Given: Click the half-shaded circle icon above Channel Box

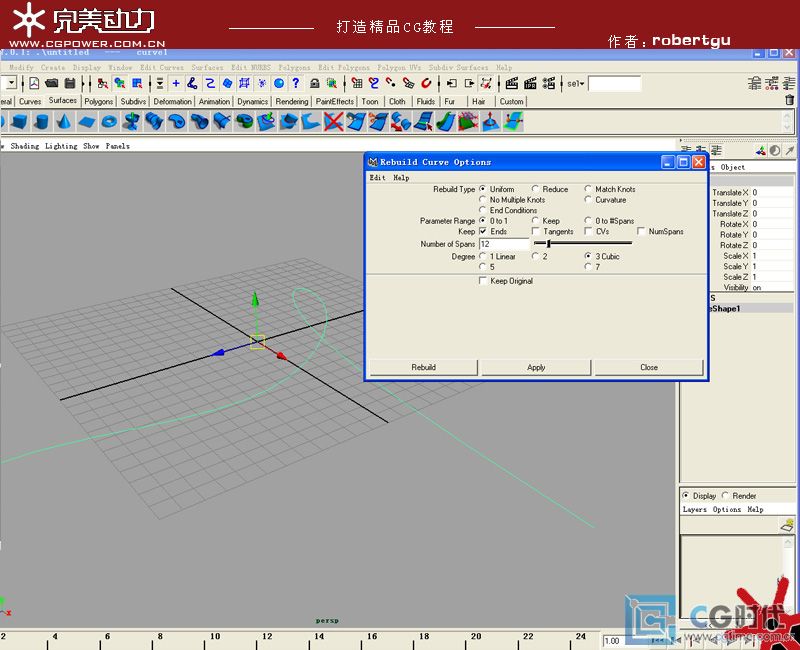Looking at the screenshot, I should (775, 150).
